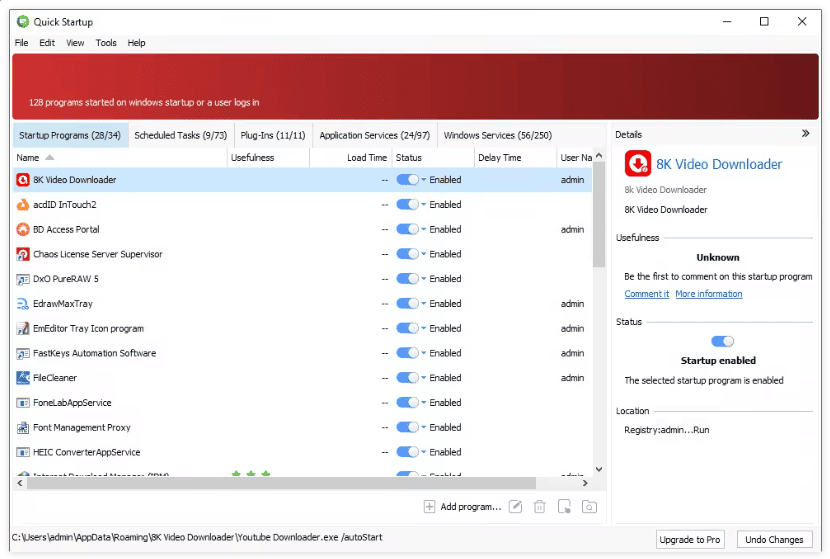Screen dimensions: 830x559
Task: Toggle BD Access Portal enabled switch
Action: pos(407,229)
